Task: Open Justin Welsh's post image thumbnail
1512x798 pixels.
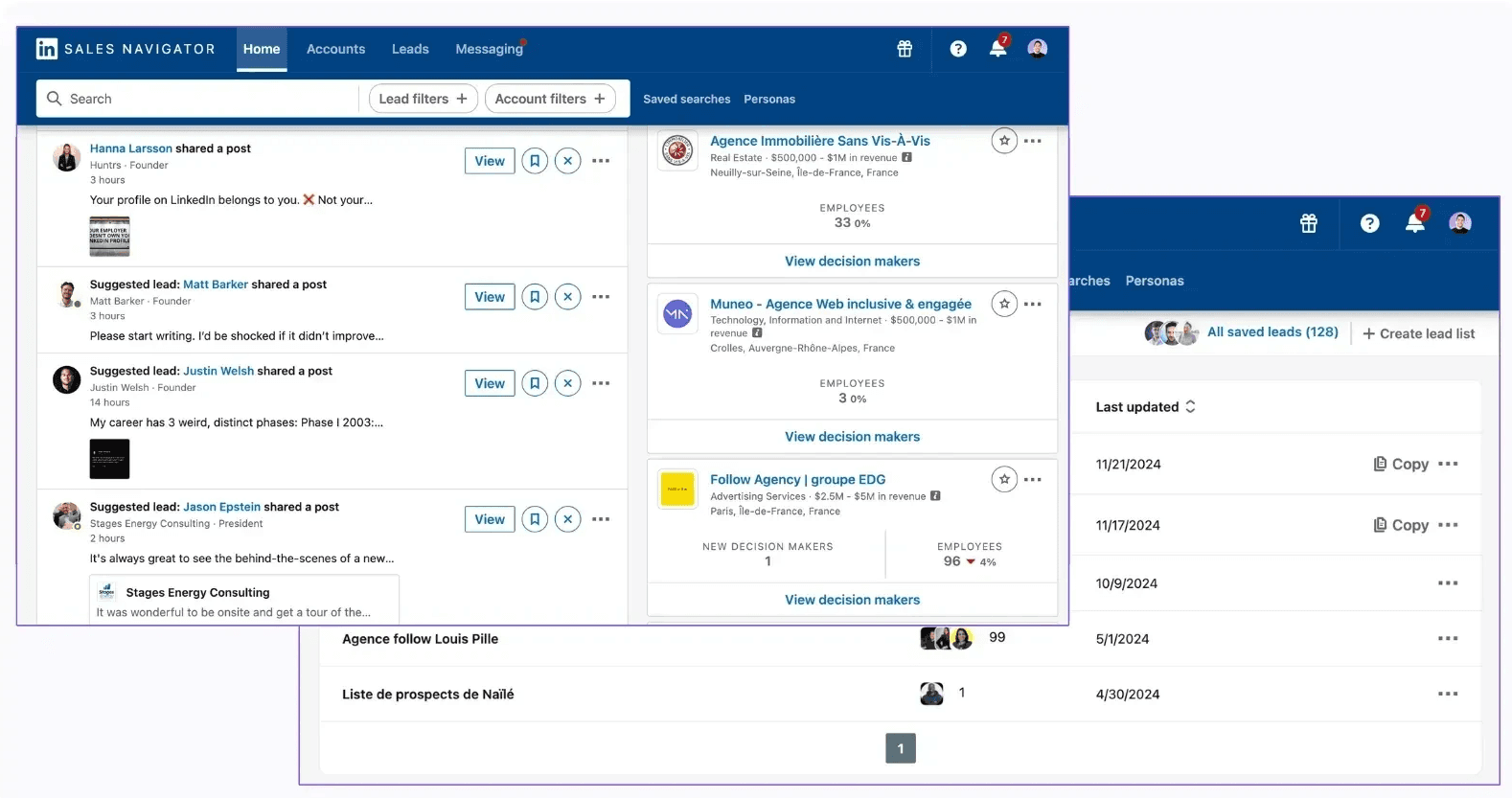Action: click(109, 459)
